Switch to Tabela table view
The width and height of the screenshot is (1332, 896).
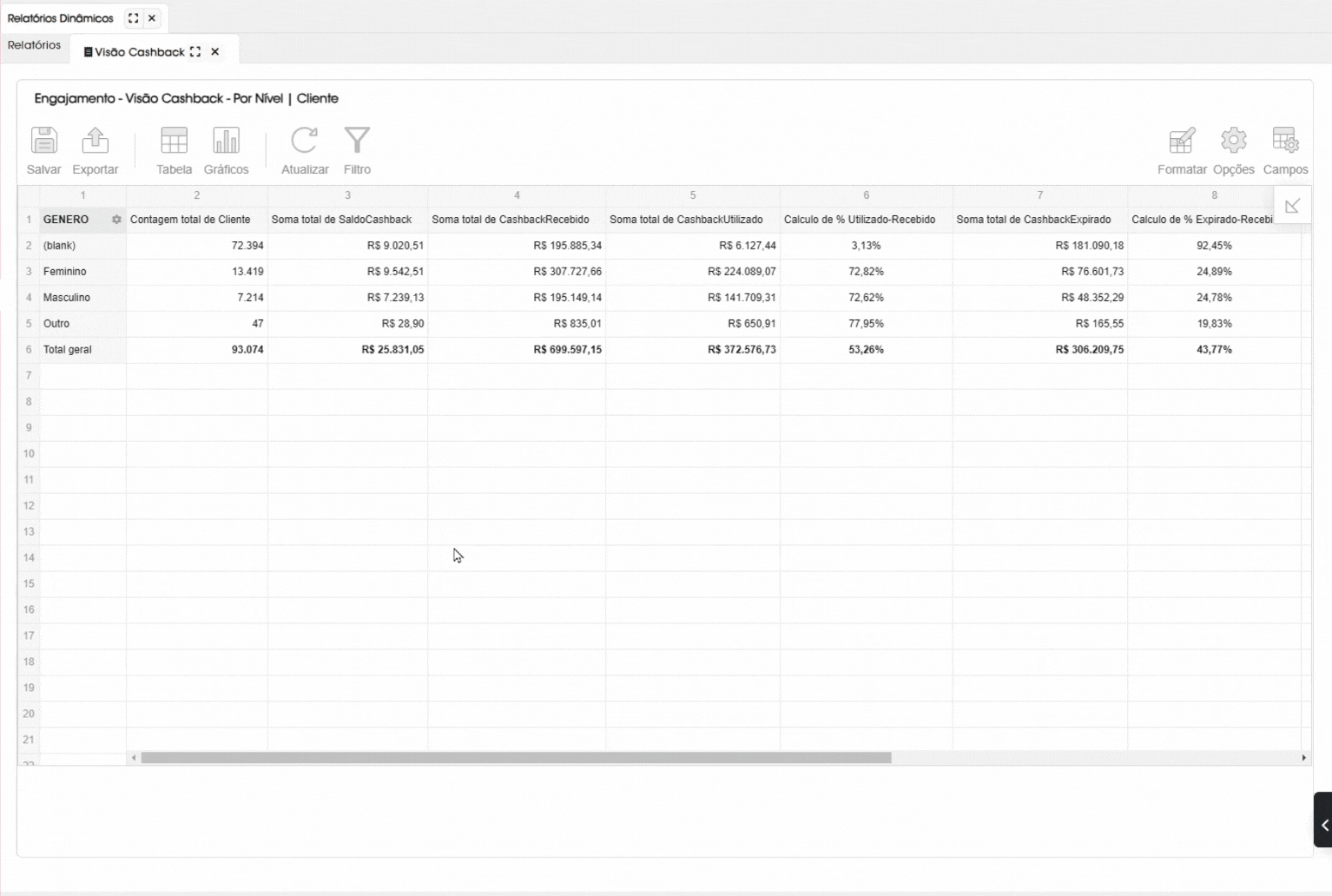pos(174,142)
